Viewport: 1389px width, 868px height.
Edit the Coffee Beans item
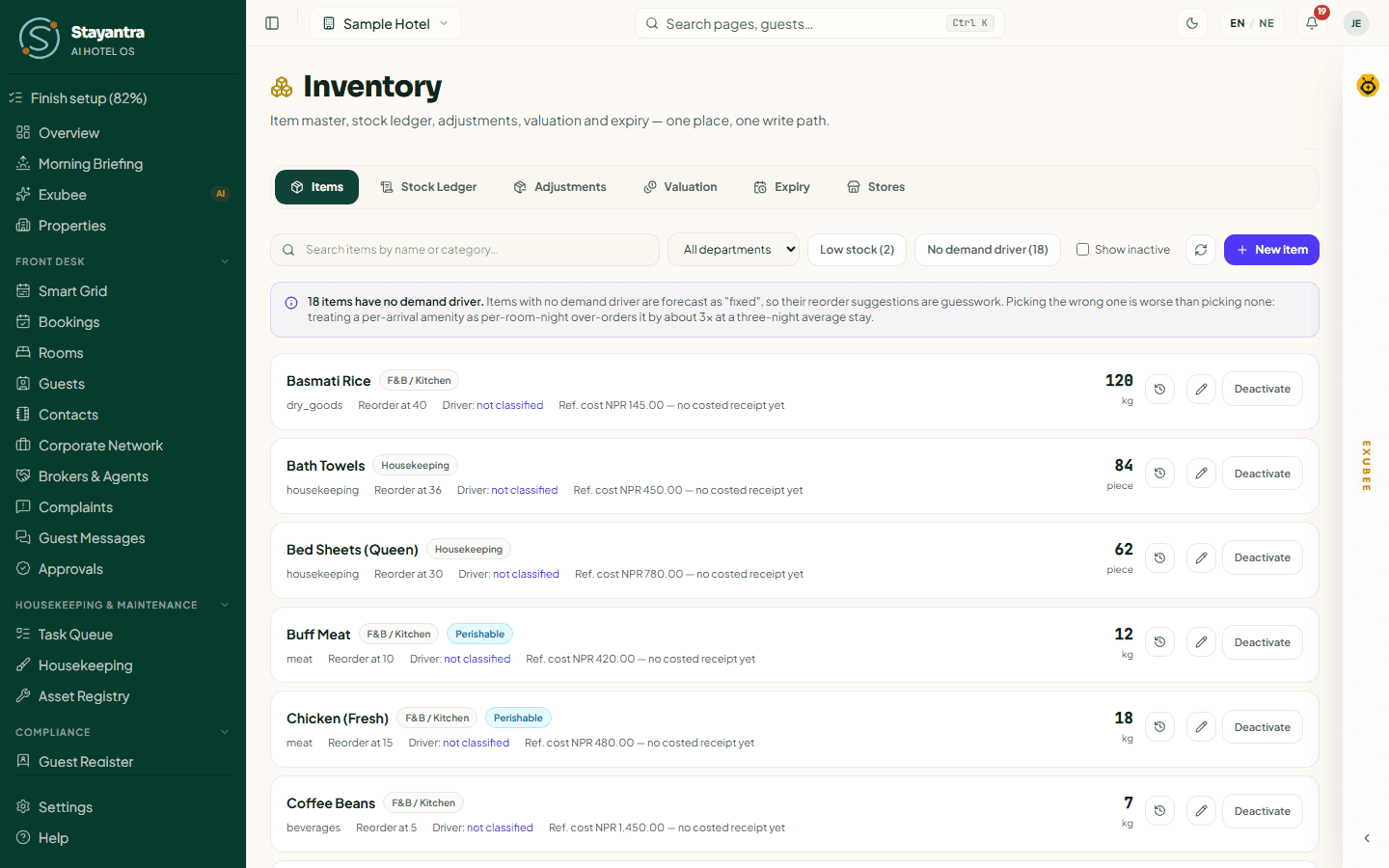tap(1201, 811)
